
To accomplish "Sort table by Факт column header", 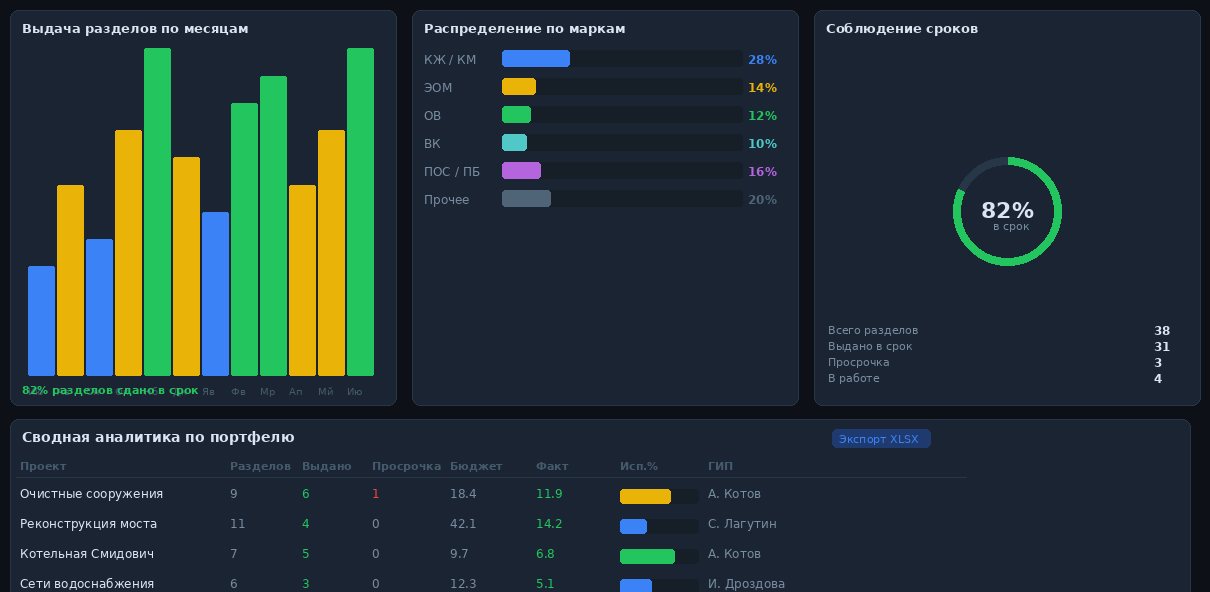I will tap(552, 466).
